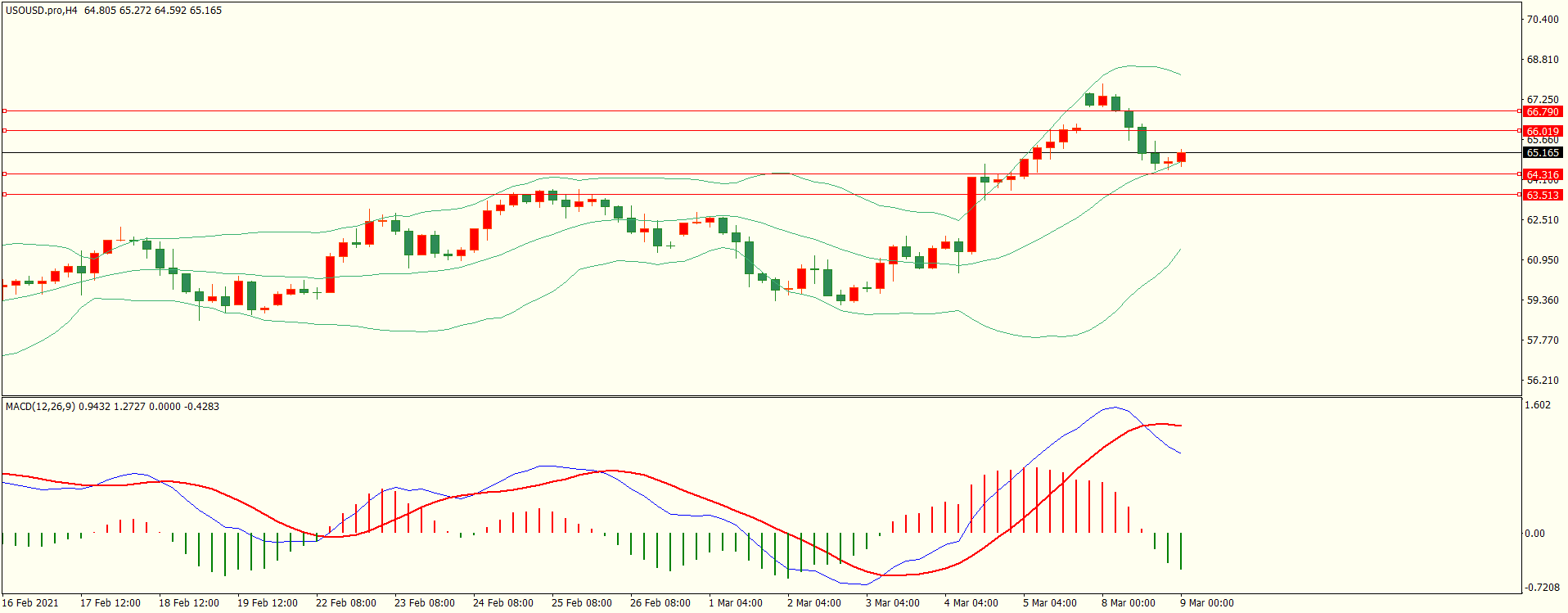Click the -0.7208 MACD scale label
This screenshot has width=1568, height=613.
pyautogui.click(x=1540, y=588)
